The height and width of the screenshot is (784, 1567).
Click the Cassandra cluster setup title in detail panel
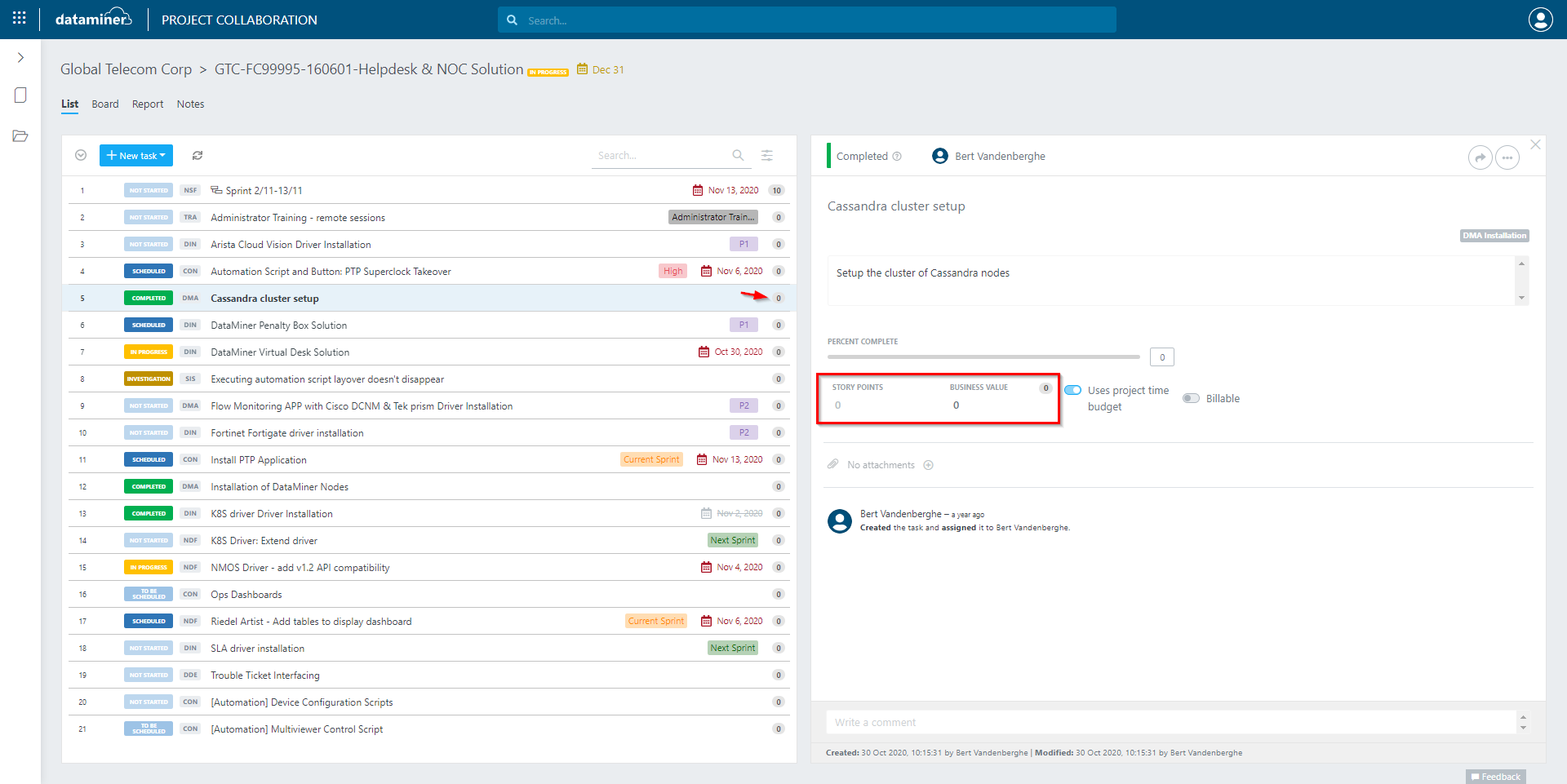pos(896,206)
